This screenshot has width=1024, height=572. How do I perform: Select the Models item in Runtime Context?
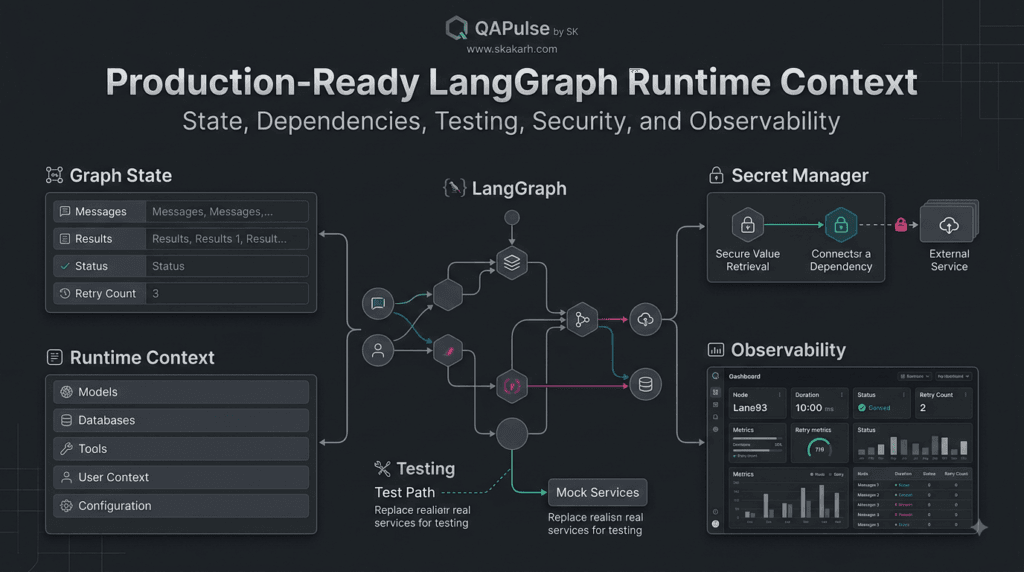(x=181, y=392)
